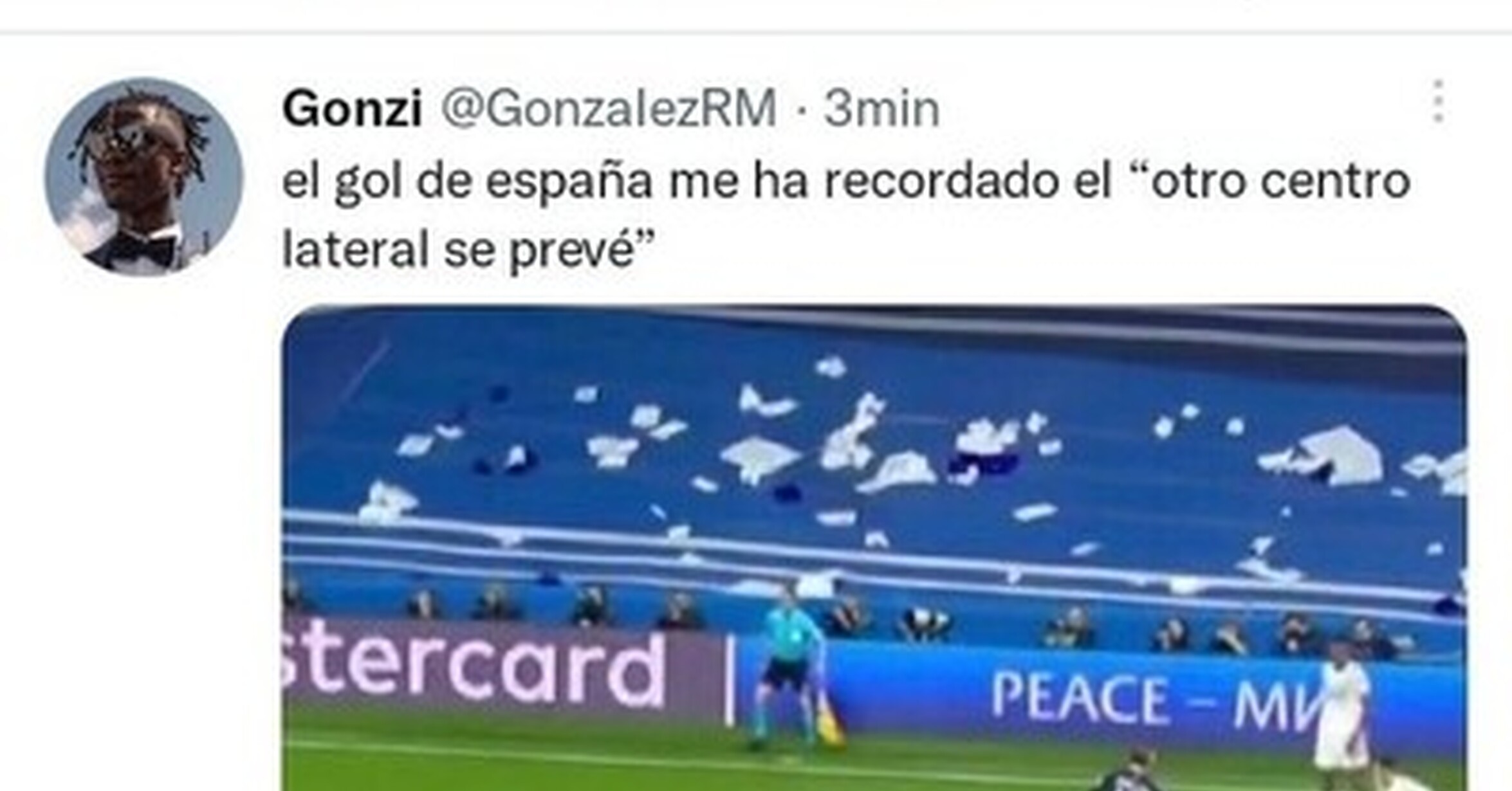Open the tweet text about el gol de españa
Screen dimensions: 1512x791
[x=846, y=215]
